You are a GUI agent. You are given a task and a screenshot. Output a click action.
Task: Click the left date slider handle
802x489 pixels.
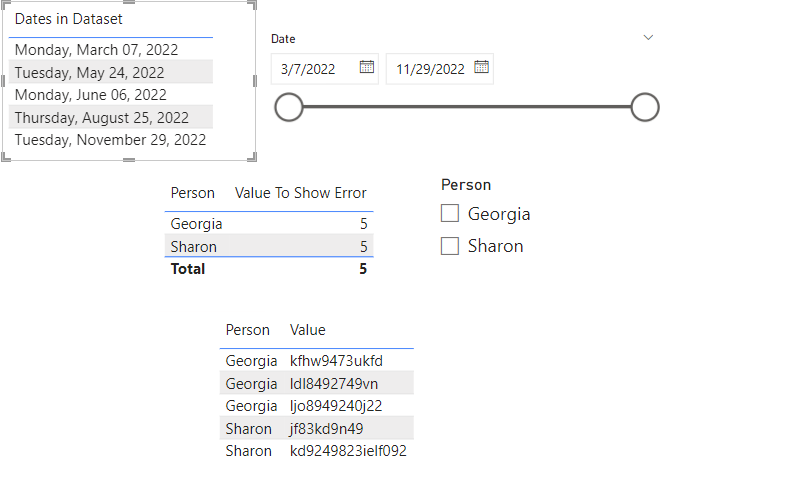point(289,107)
